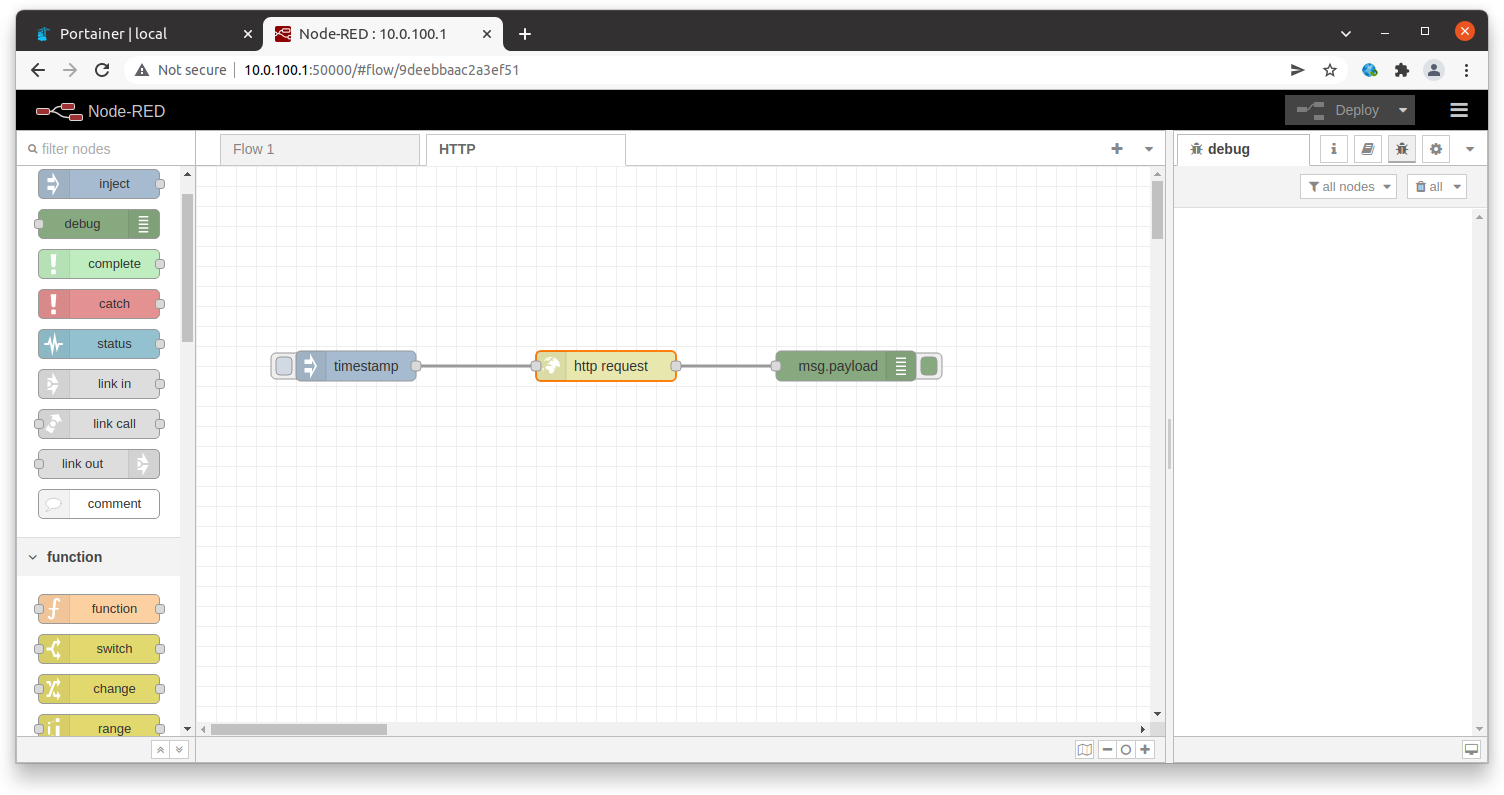Open the configuration nodes sidebar
The height and width of the screenshot is (795, 1504).
[x=1435, y=148]
